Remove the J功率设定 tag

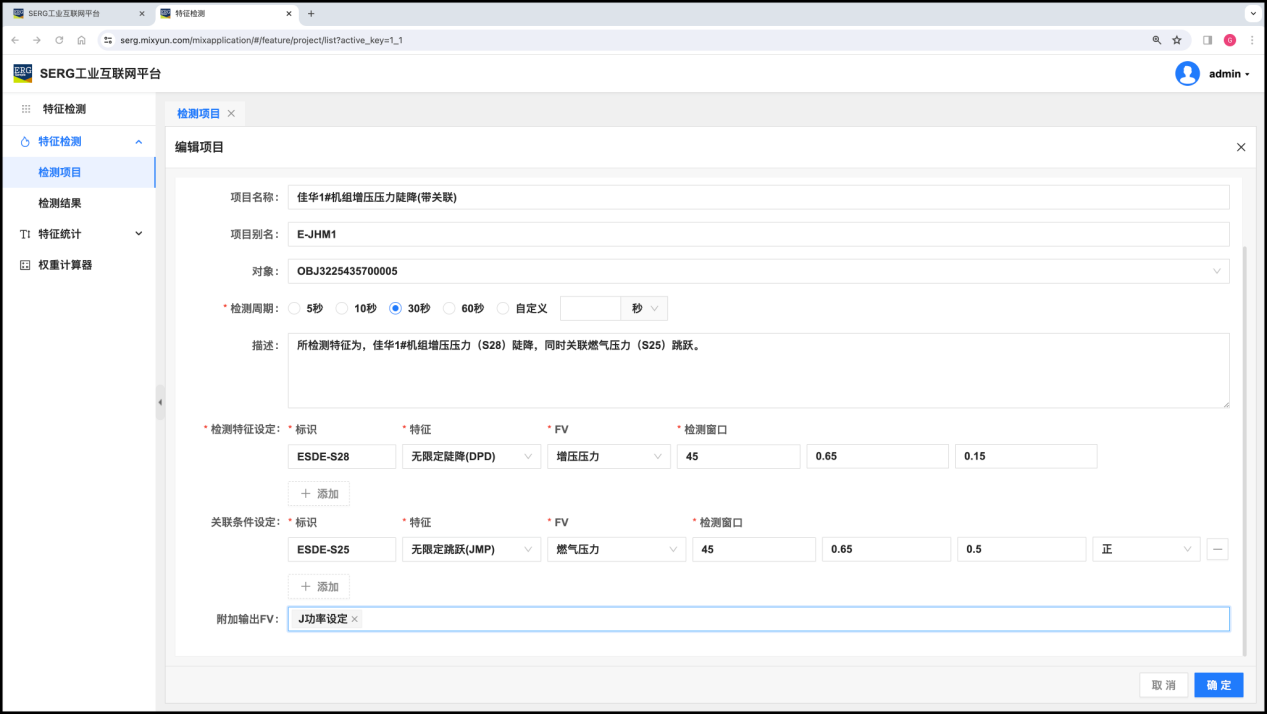(x=354, y=619)
